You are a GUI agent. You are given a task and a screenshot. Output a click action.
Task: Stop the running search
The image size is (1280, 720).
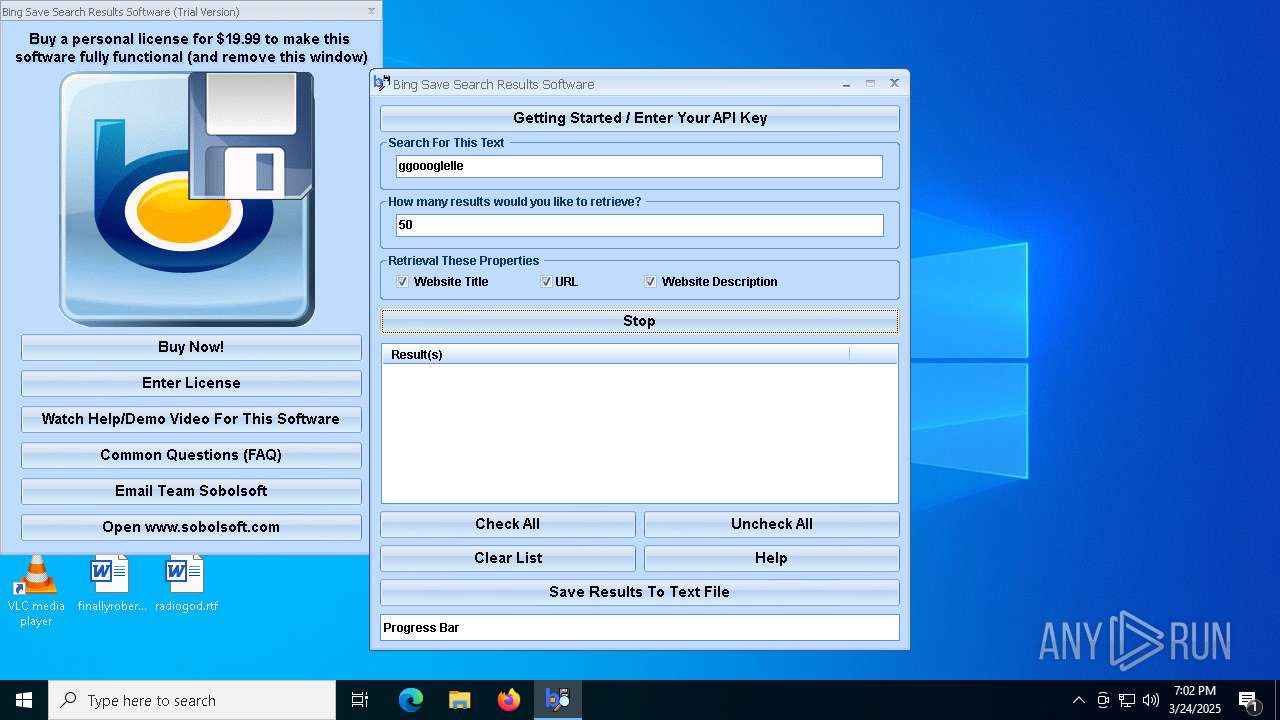(x=640, y=321)
